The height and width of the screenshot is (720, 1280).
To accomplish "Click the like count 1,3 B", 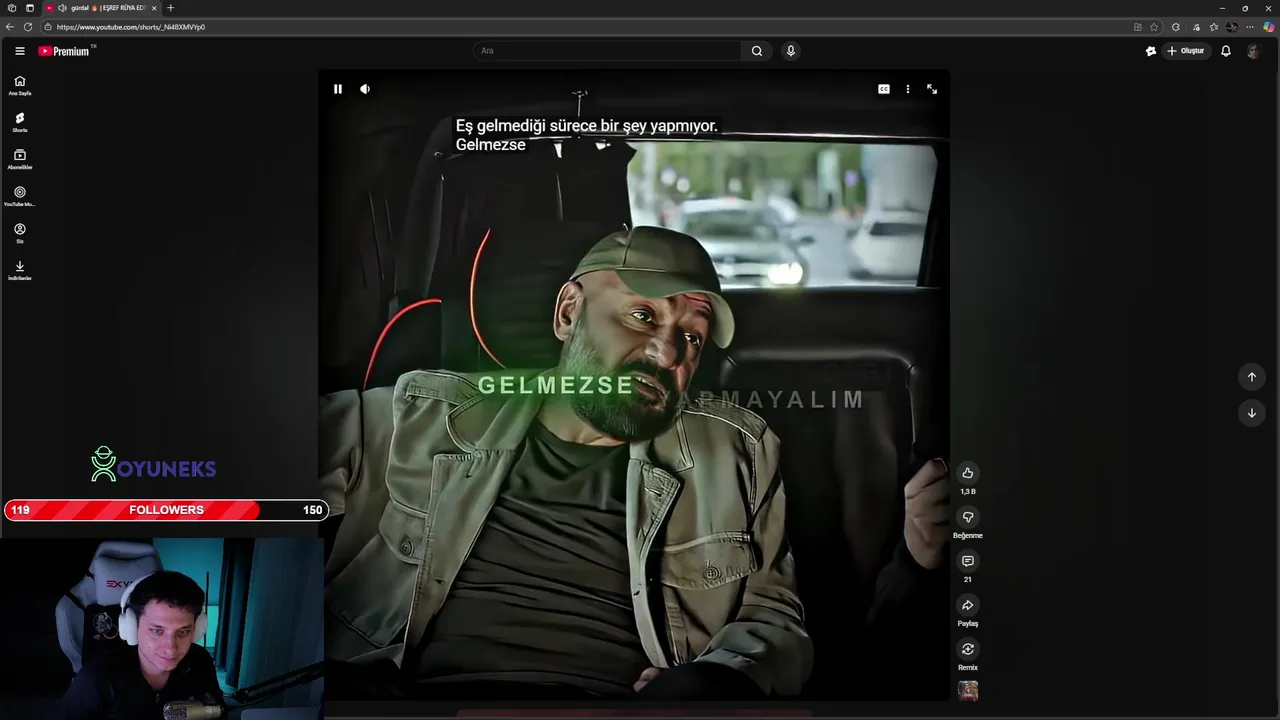I will pos(968,492).
